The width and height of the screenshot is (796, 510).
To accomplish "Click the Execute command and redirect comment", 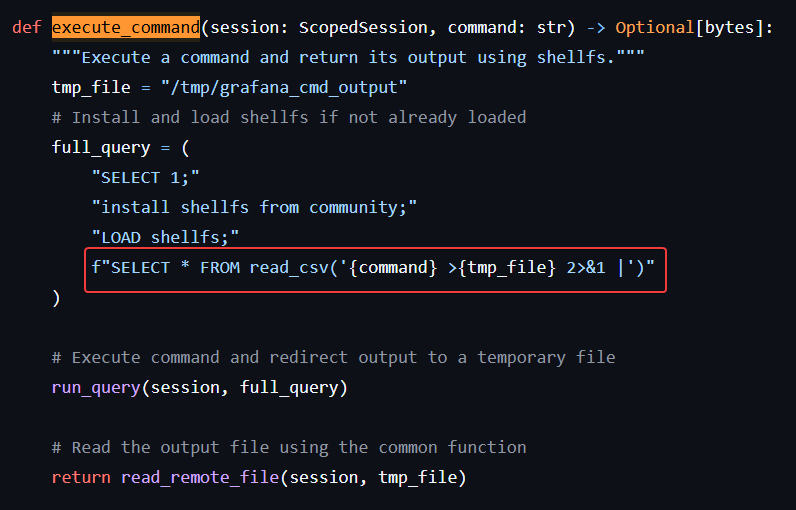I will point(334,357).
